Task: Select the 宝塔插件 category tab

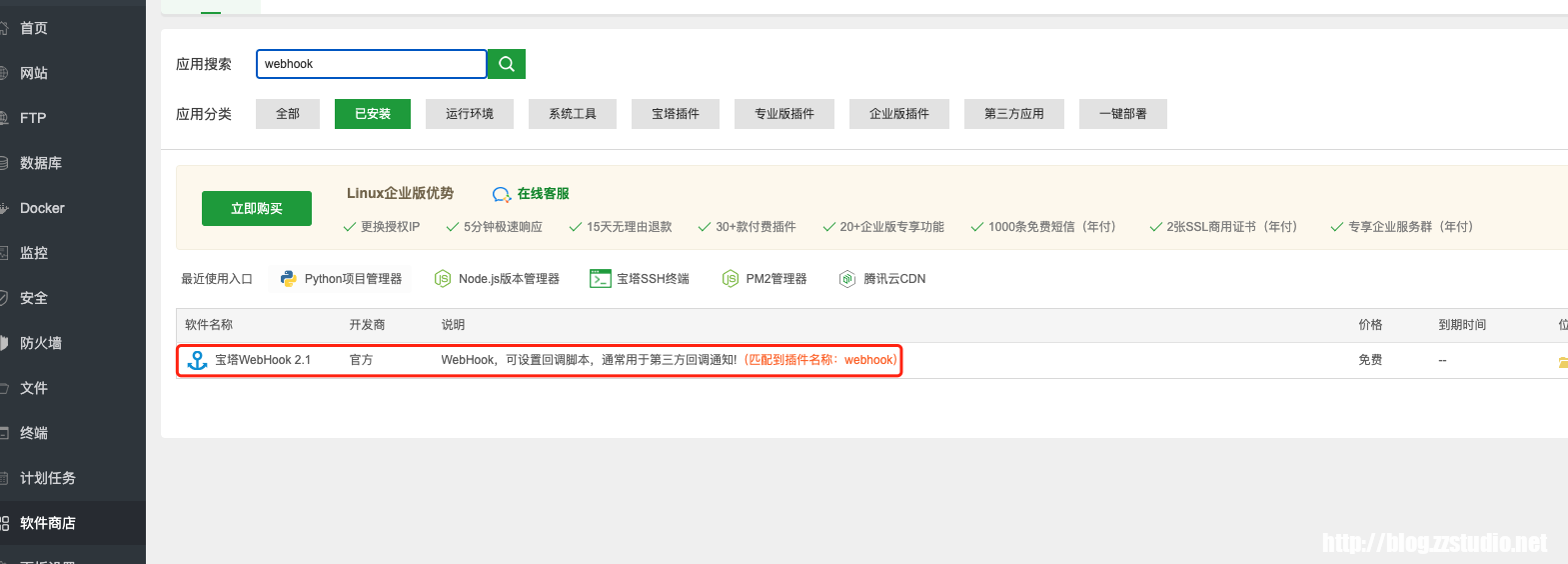Action: (x=676, y=114)
